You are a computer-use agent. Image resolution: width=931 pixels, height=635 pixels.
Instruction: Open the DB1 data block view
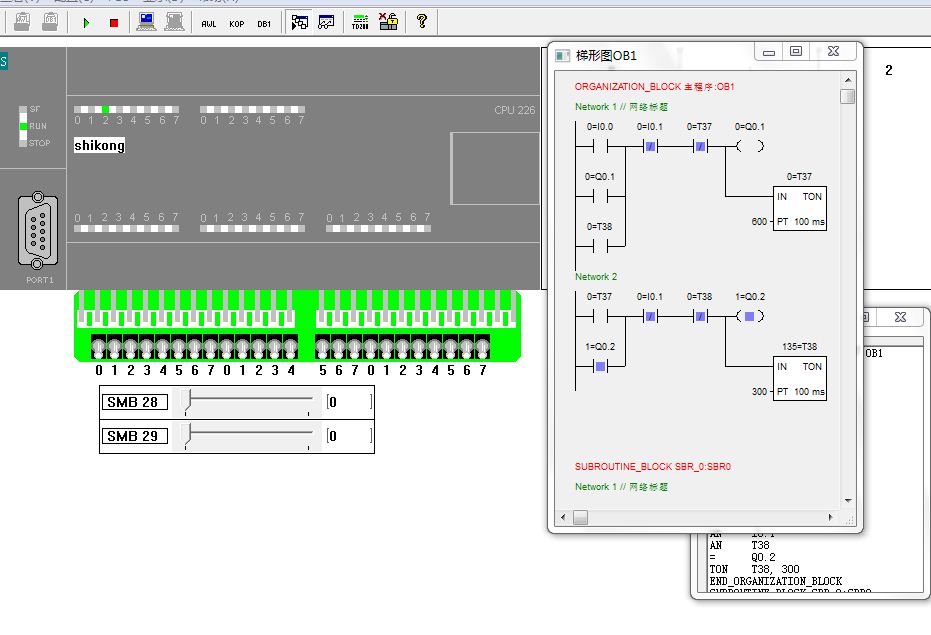coord(264,22)
